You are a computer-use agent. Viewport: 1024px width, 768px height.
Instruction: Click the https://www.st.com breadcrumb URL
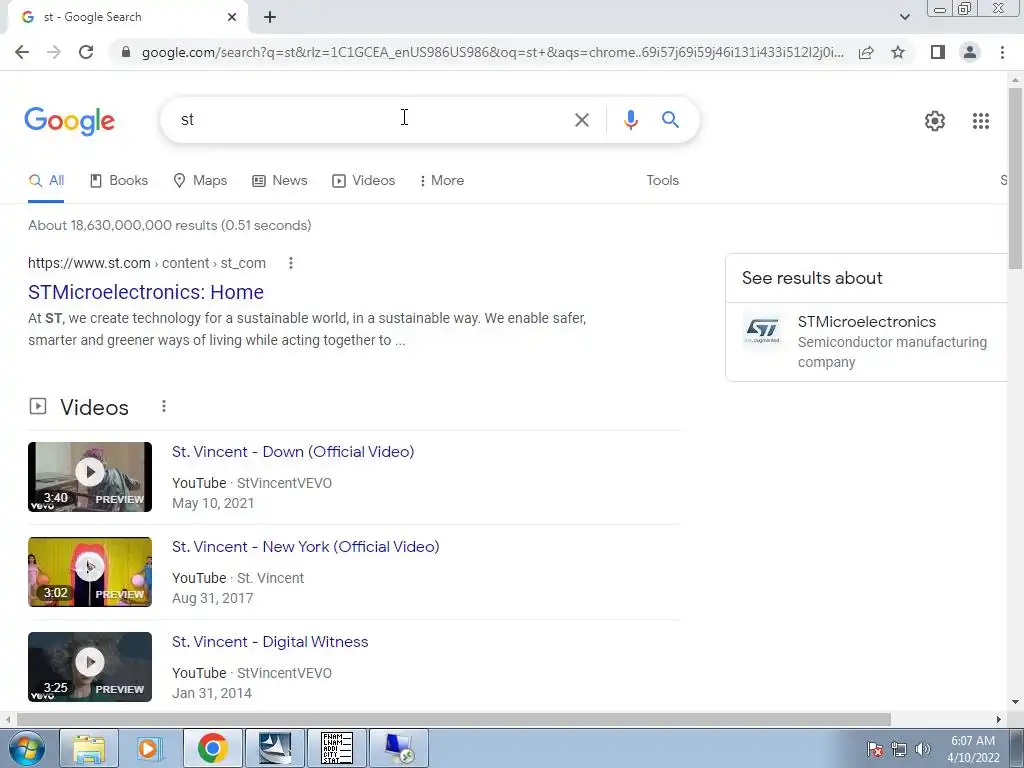pyautogui.click(x=89, y=263)
